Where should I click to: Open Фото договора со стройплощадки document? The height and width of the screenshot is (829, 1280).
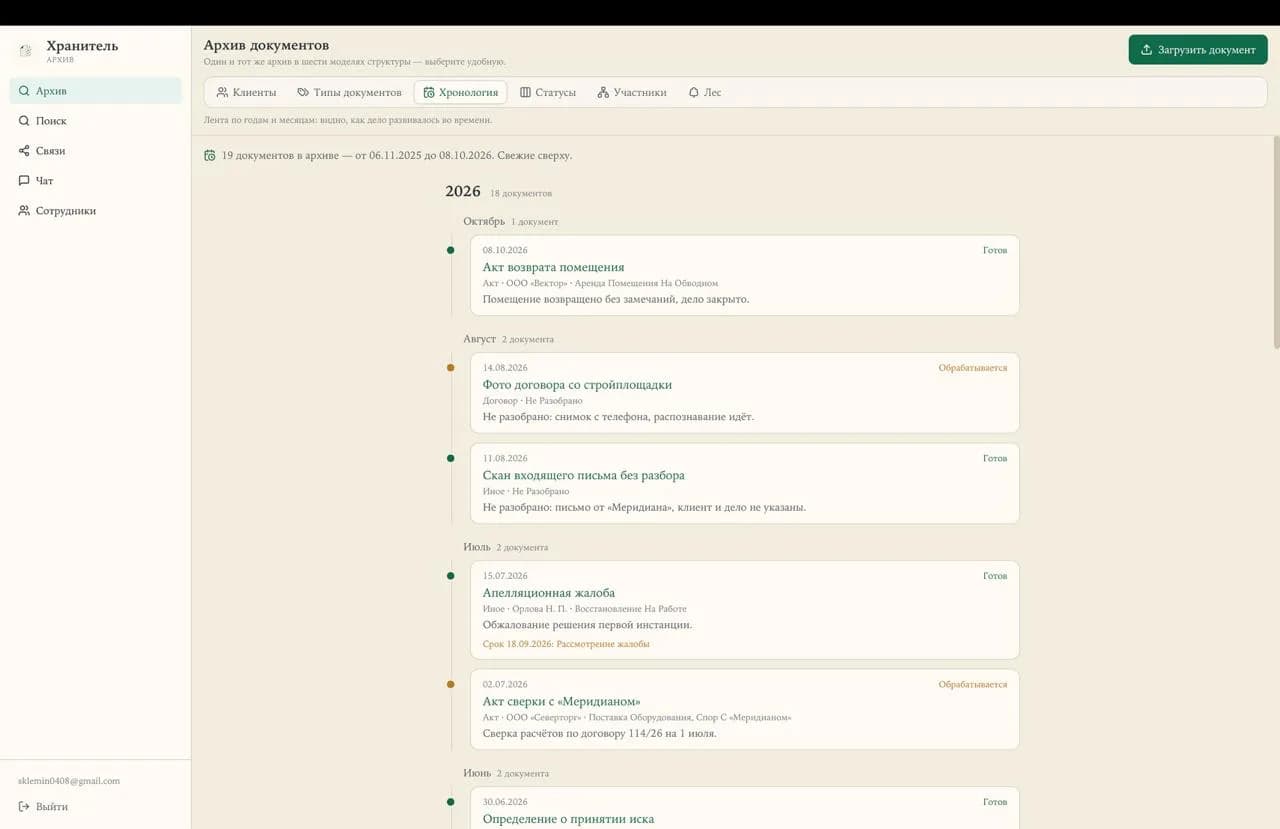[x=577, y=385]
